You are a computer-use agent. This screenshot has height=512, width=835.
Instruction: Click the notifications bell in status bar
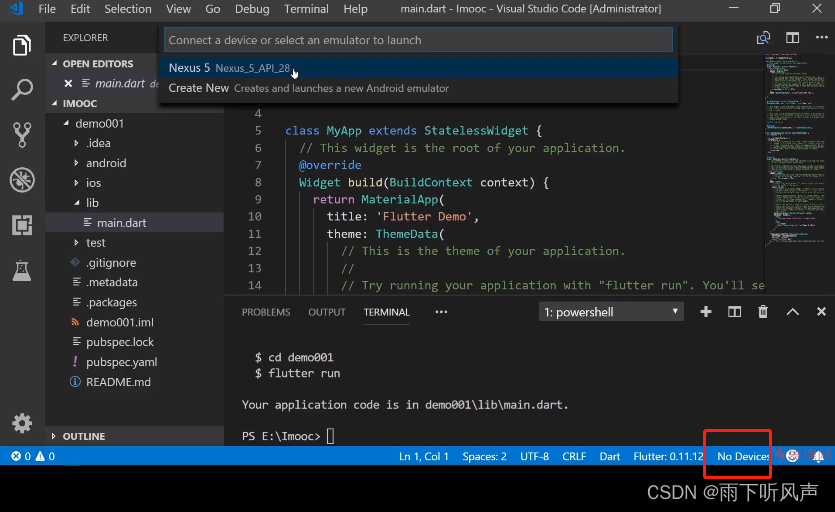(818, 456)
